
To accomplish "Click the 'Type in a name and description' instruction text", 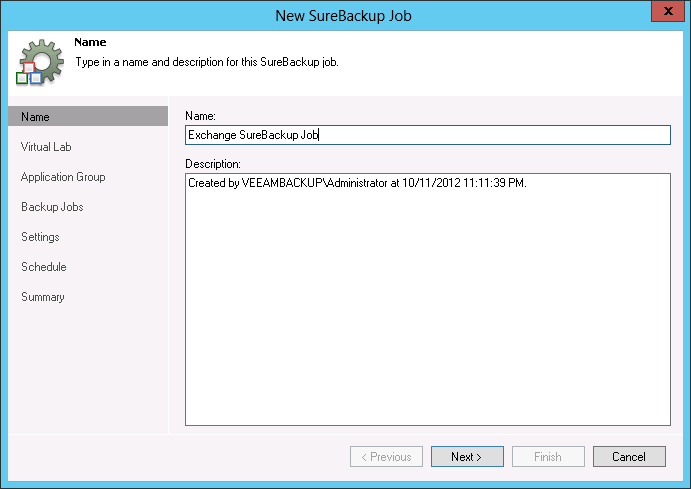I will coord(207,62).
